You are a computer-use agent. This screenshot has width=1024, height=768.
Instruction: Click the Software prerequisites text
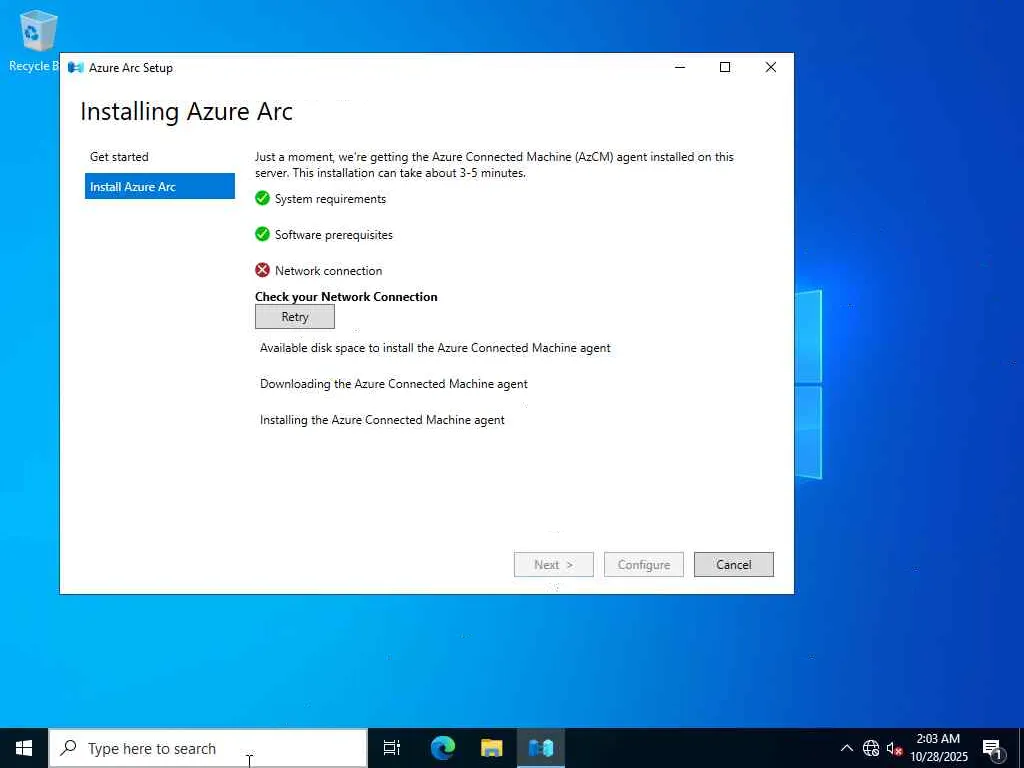334,234
